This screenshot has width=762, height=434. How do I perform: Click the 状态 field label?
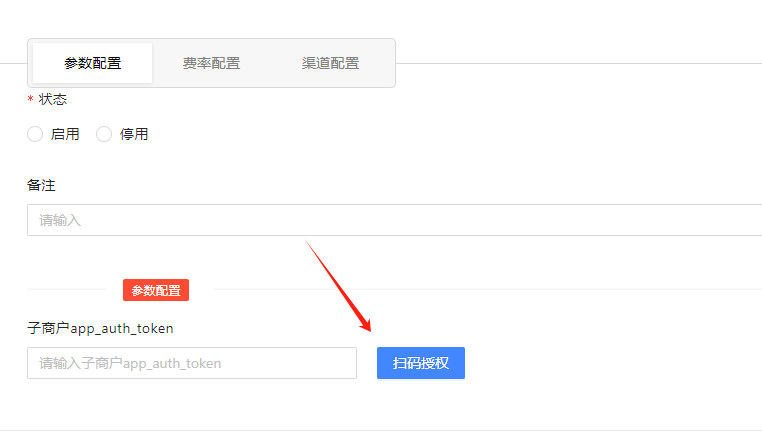[53, 99]
